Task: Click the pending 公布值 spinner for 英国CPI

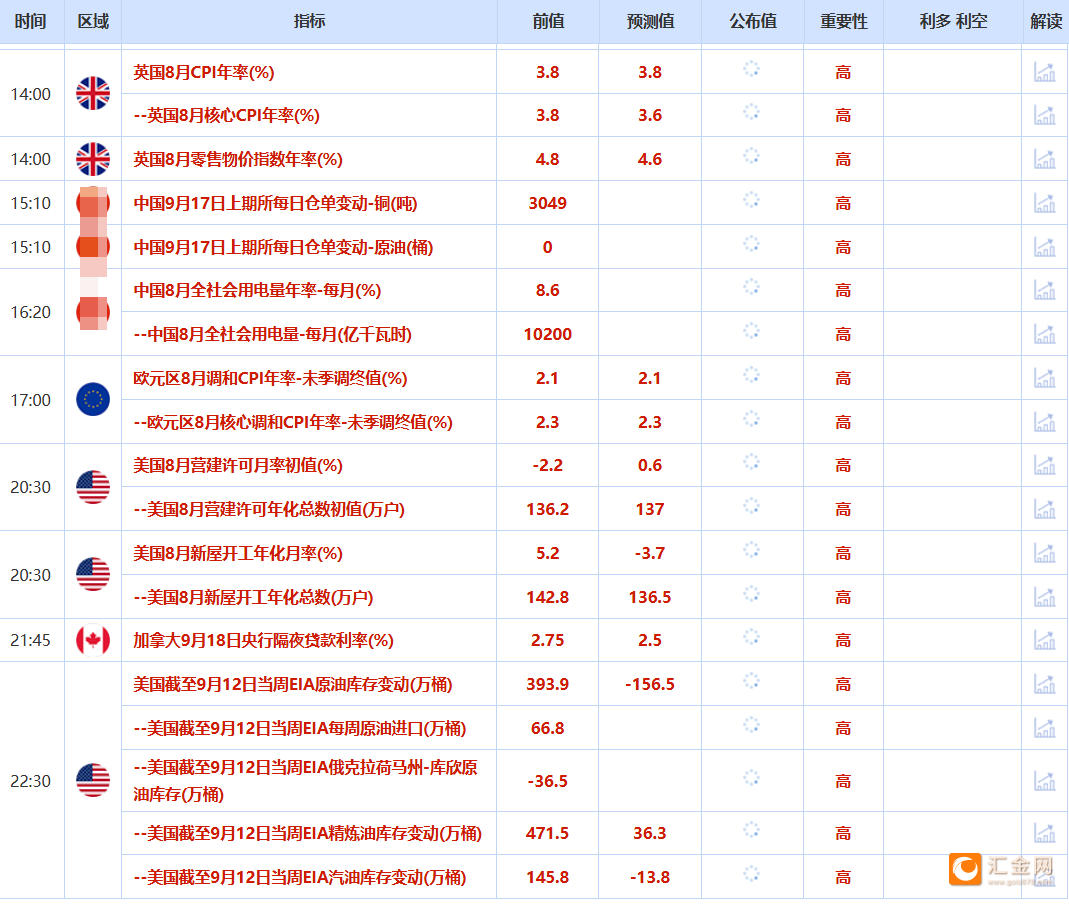Action: point(752,71)
